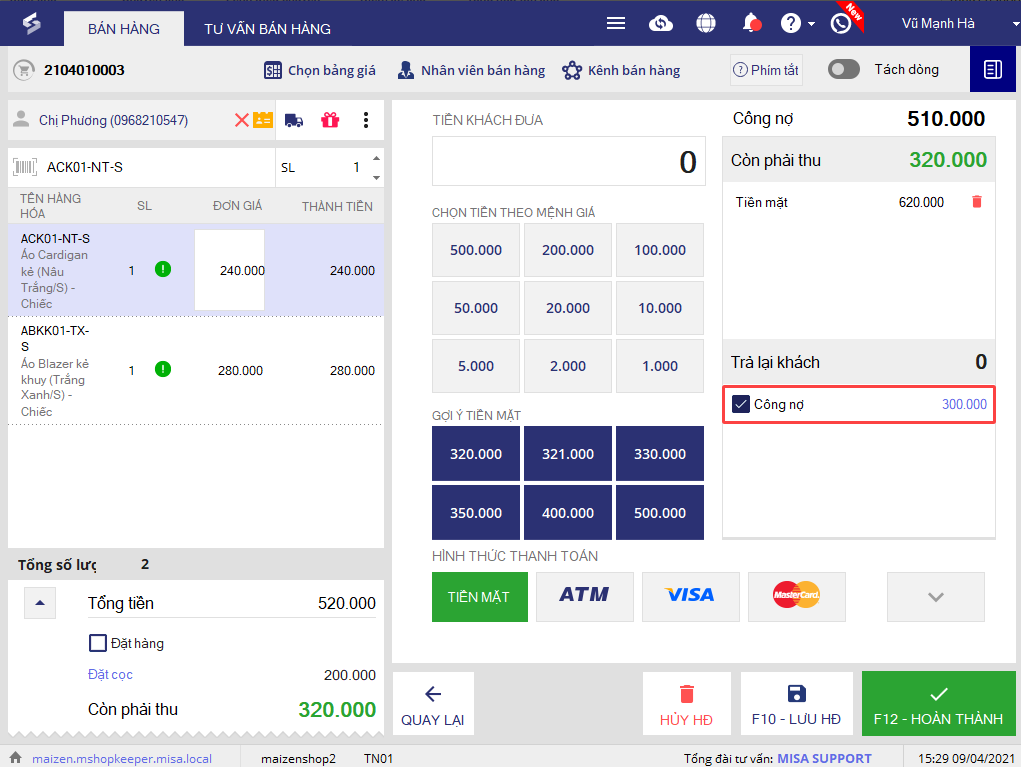
Task: Select 50.000 denomination button
Action: pyautogui.click(x=476, y=308)
